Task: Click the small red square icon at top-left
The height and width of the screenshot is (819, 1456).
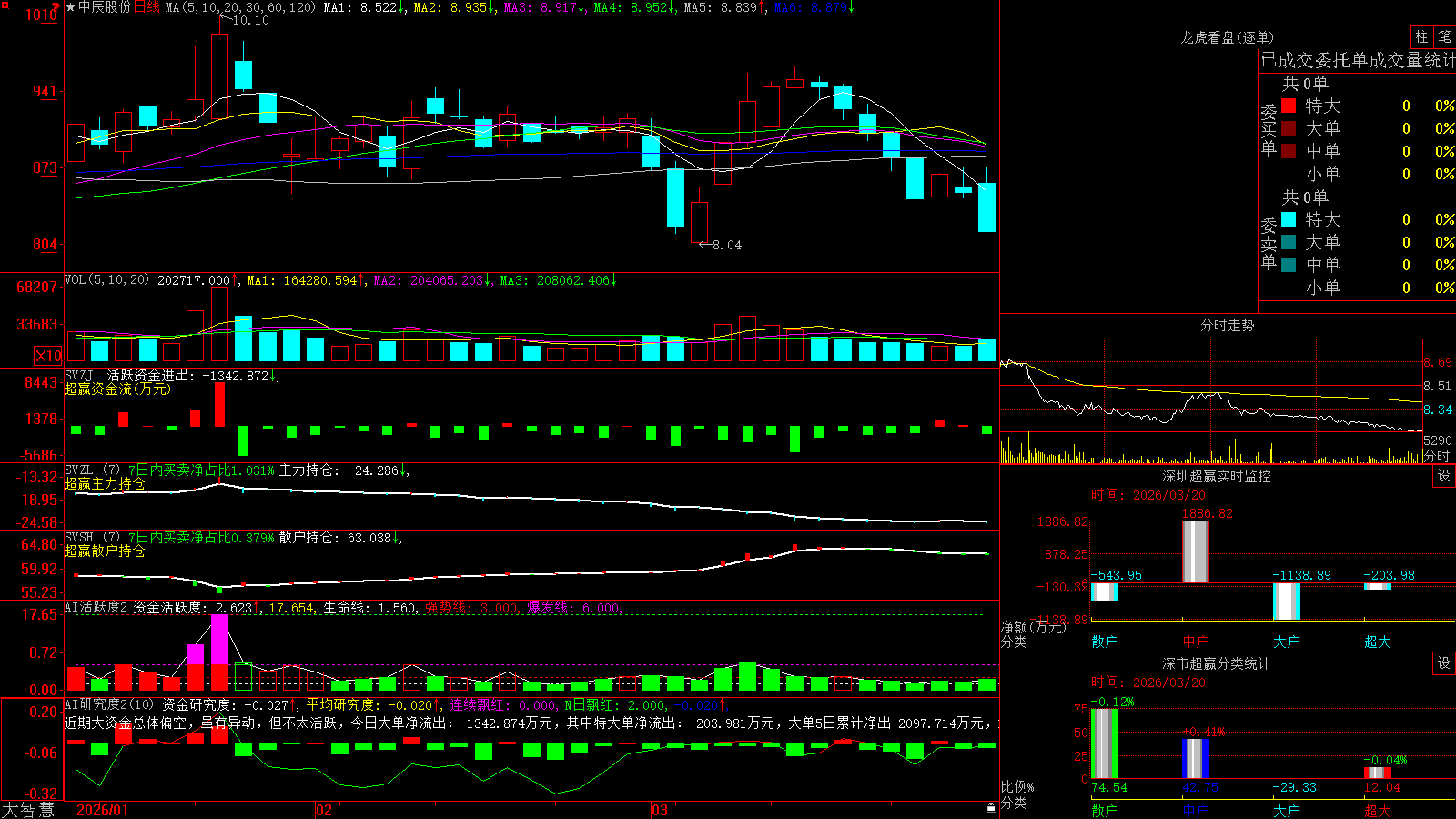Action: click(4, 5)
